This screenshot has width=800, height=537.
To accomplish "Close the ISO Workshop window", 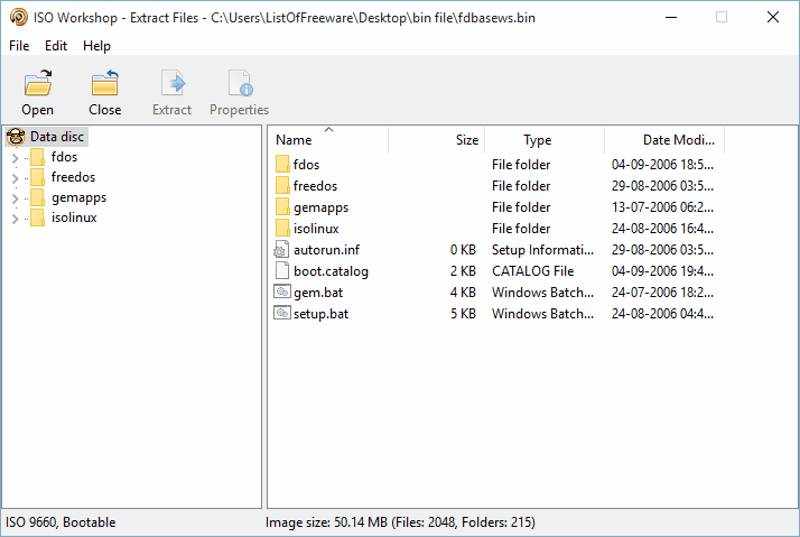I will (773, 17).
